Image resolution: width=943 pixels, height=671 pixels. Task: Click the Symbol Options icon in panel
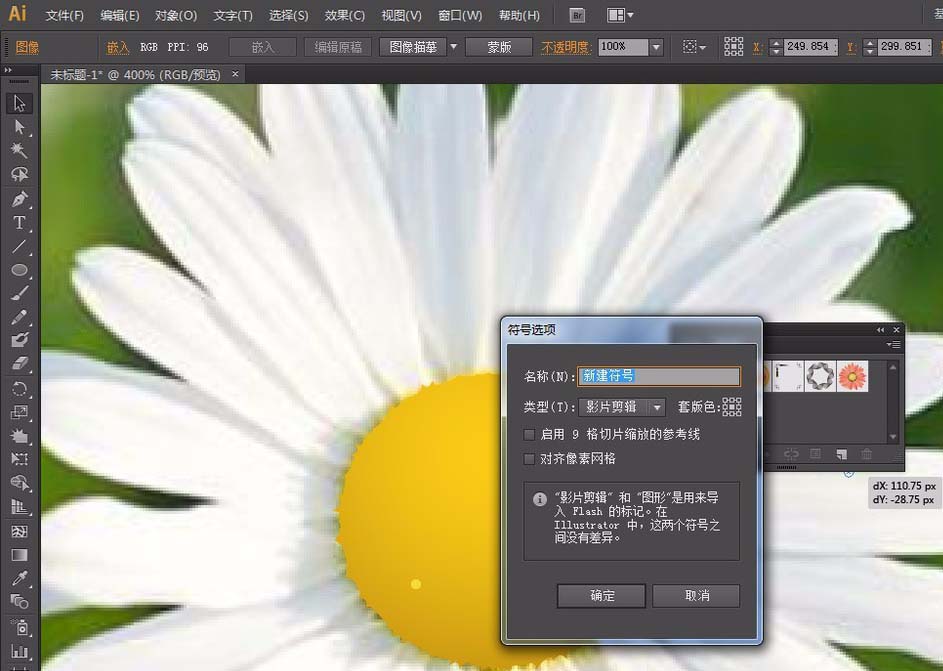[x=816, y=455]
